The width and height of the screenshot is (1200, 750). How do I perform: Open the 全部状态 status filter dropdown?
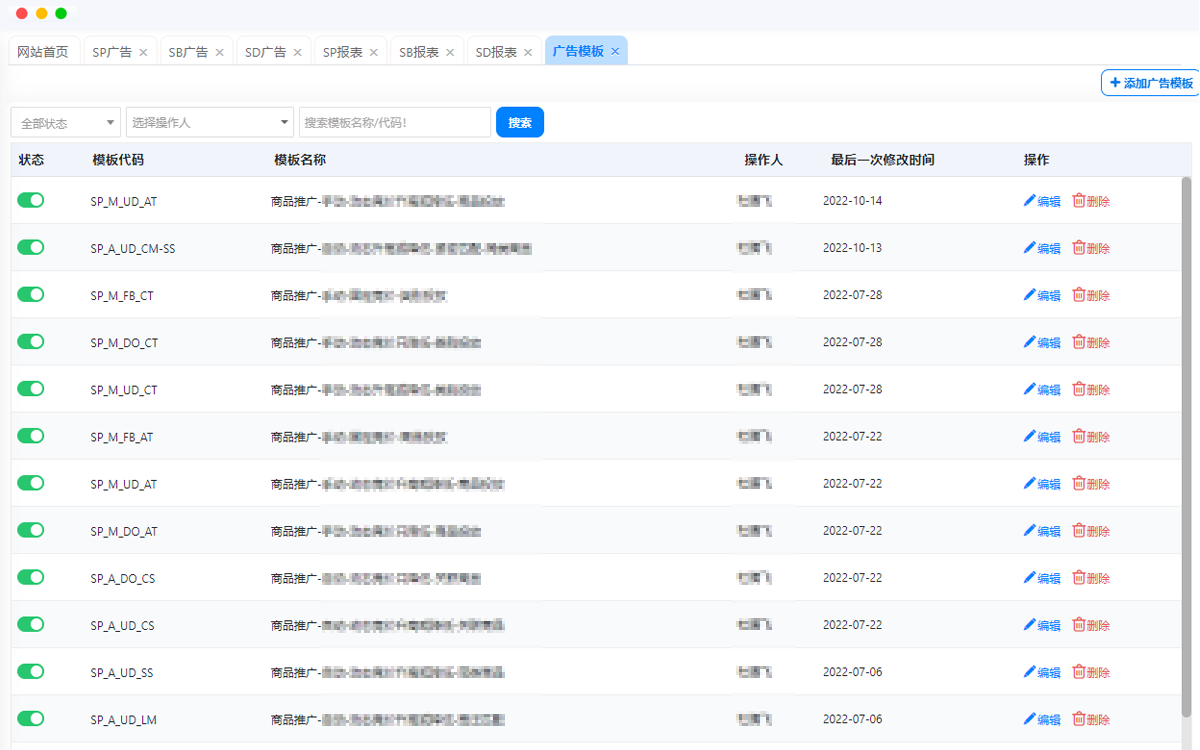pyautogui.click(x=66, y=122)
